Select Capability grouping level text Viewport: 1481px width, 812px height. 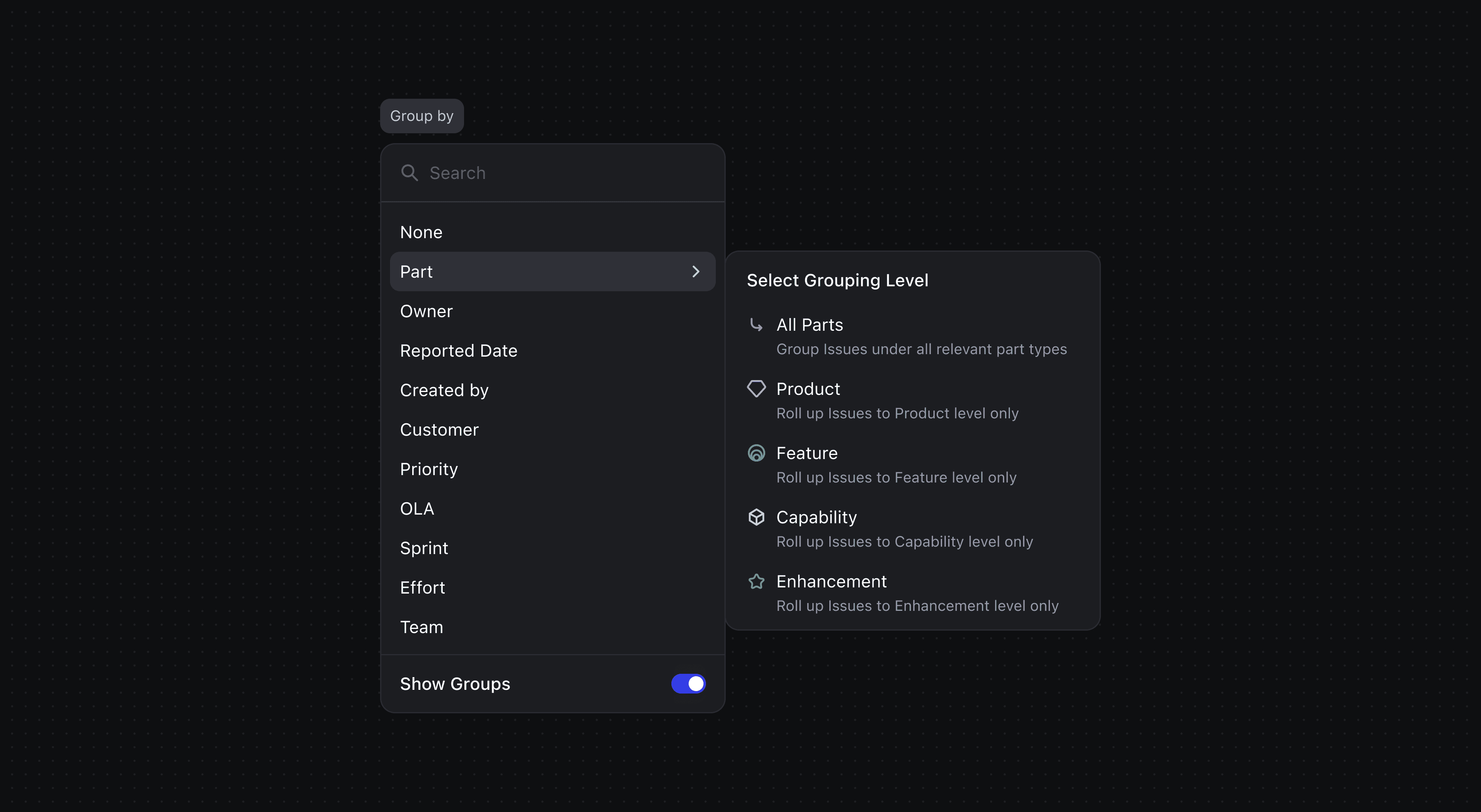coord(816,517)
